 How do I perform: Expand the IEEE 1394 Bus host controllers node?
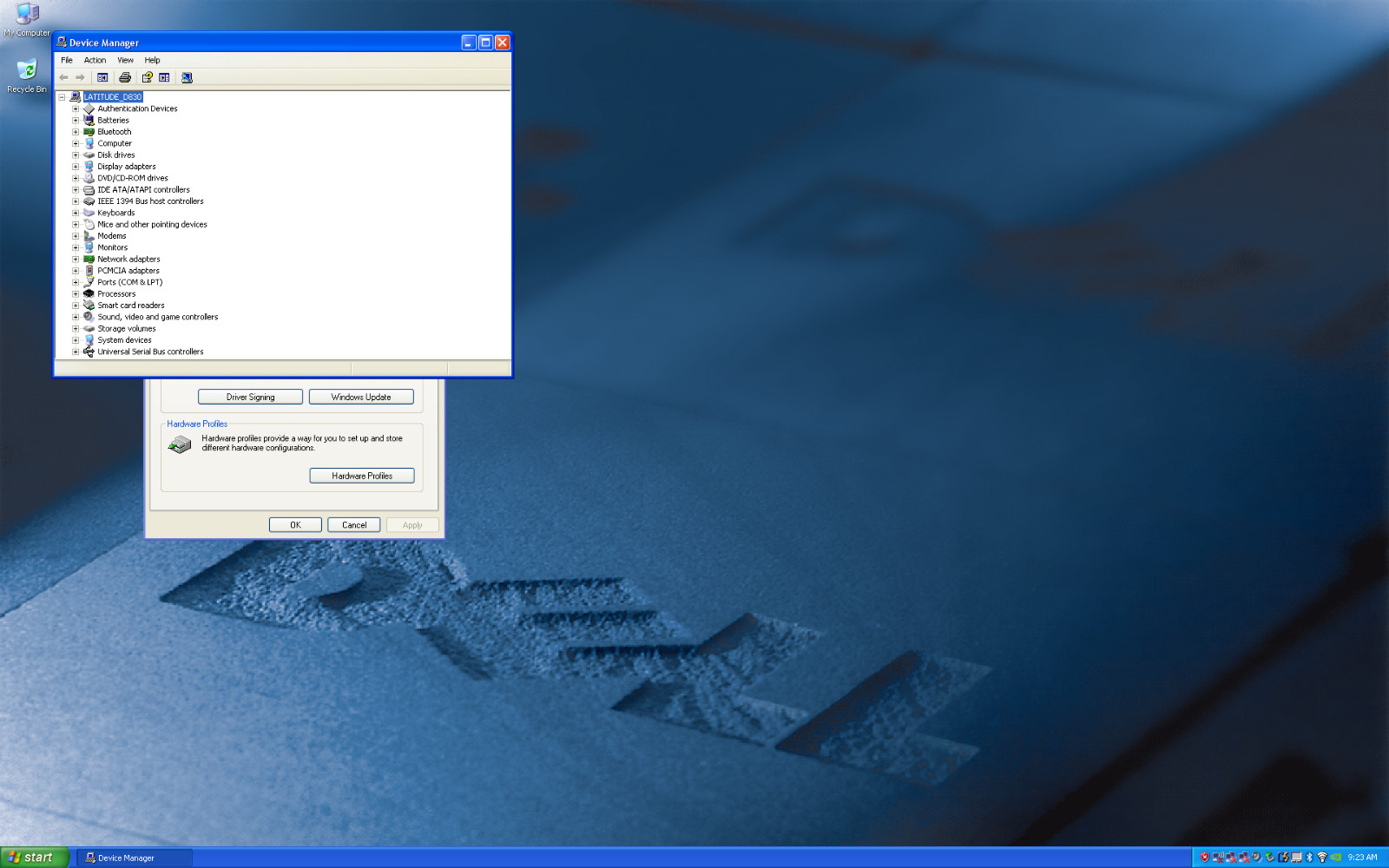pos(76,201)
